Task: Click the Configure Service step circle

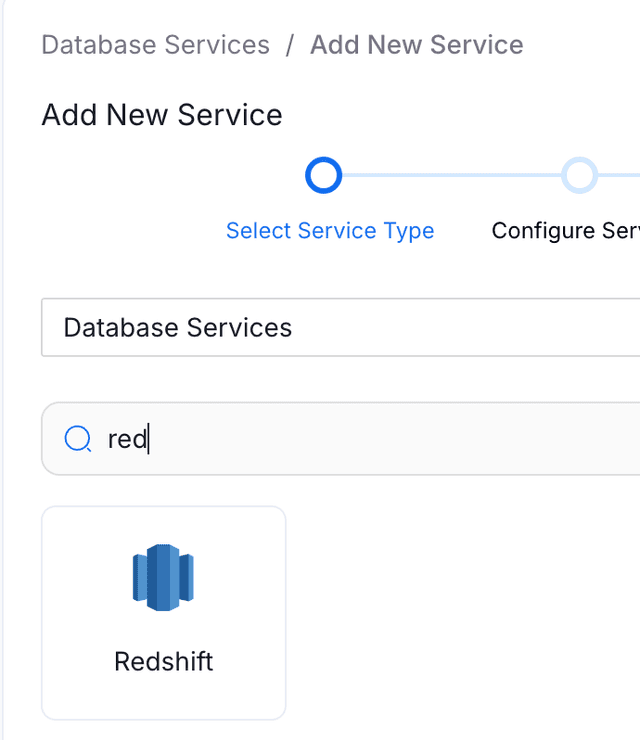Action: click(579, 175)
